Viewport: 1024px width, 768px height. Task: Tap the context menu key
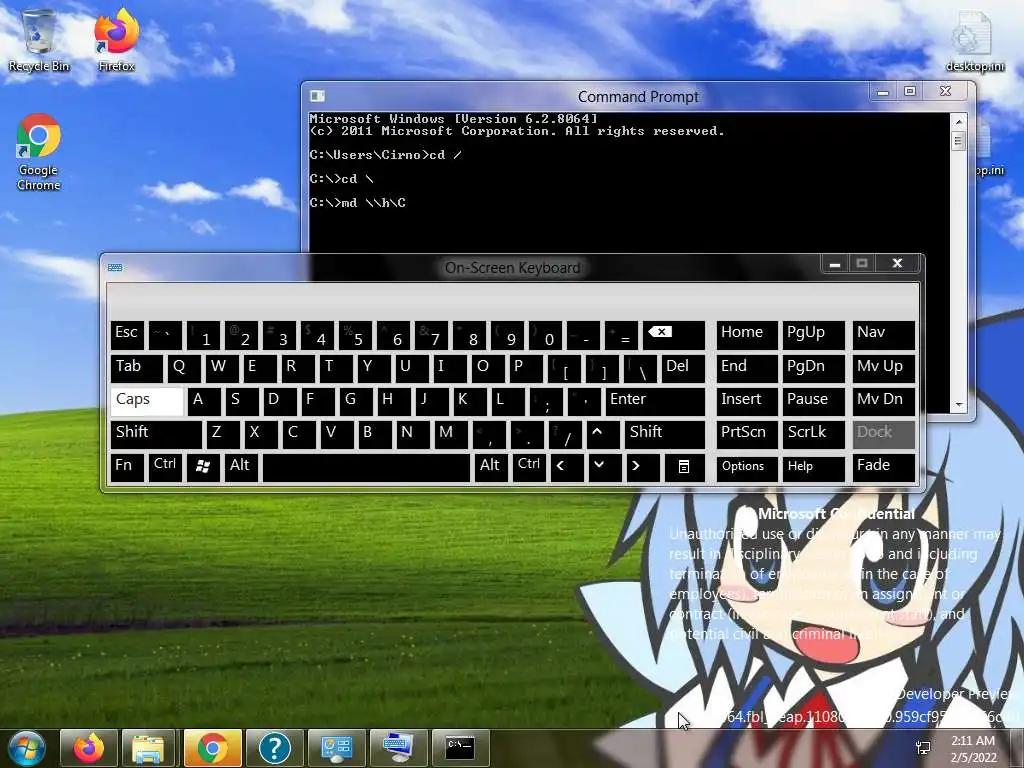click(x=684, y=468)
